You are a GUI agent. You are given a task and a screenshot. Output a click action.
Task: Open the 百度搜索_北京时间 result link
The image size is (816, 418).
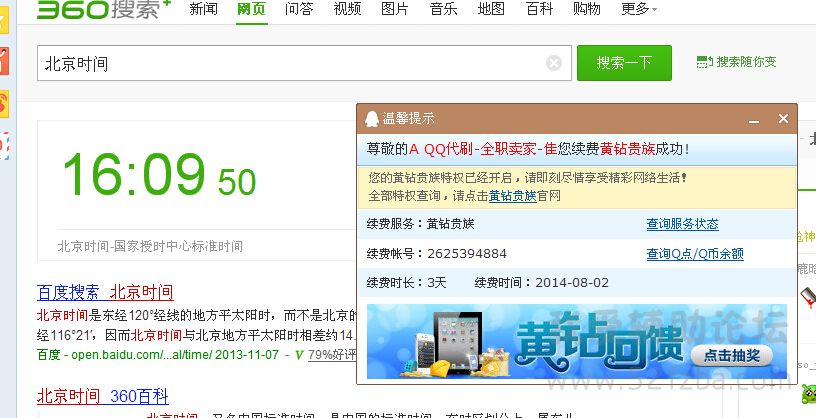[105, 292]
